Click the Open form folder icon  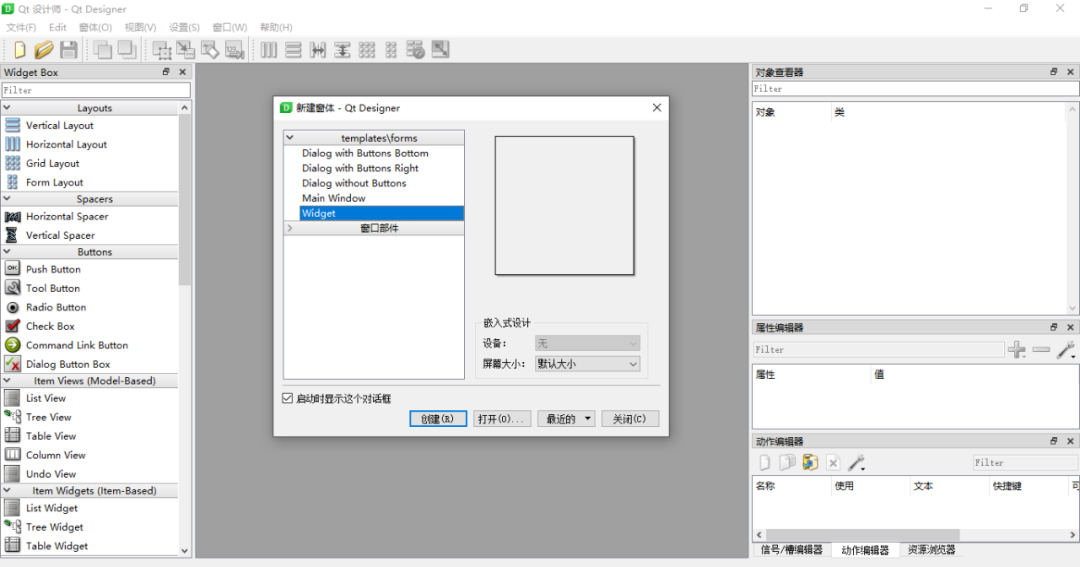43,50
